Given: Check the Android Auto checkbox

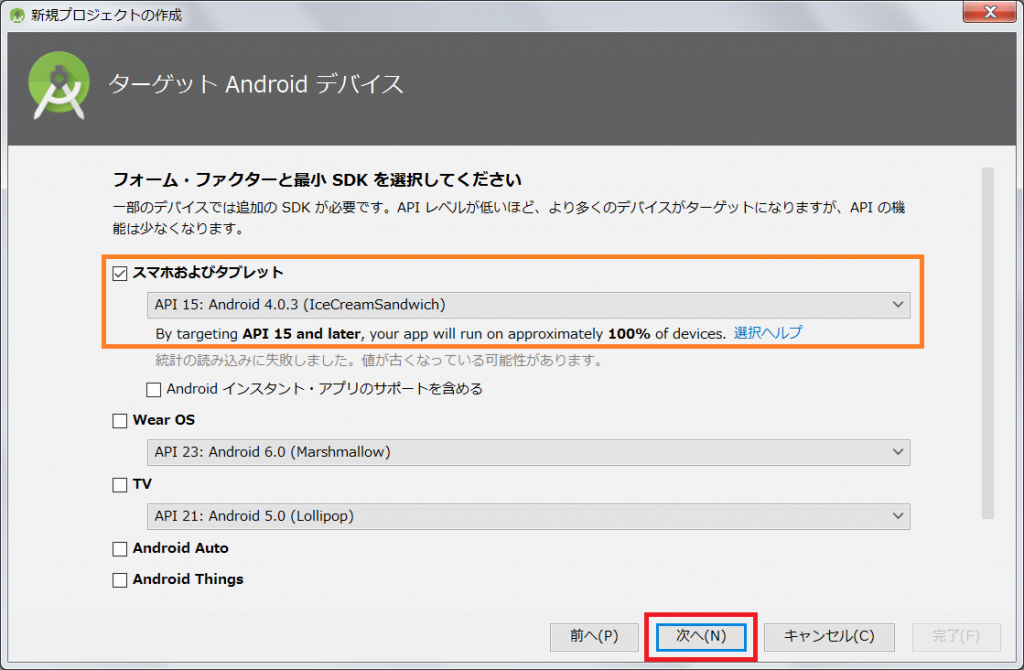Looking at the screenshot, I should pos(120,548).
